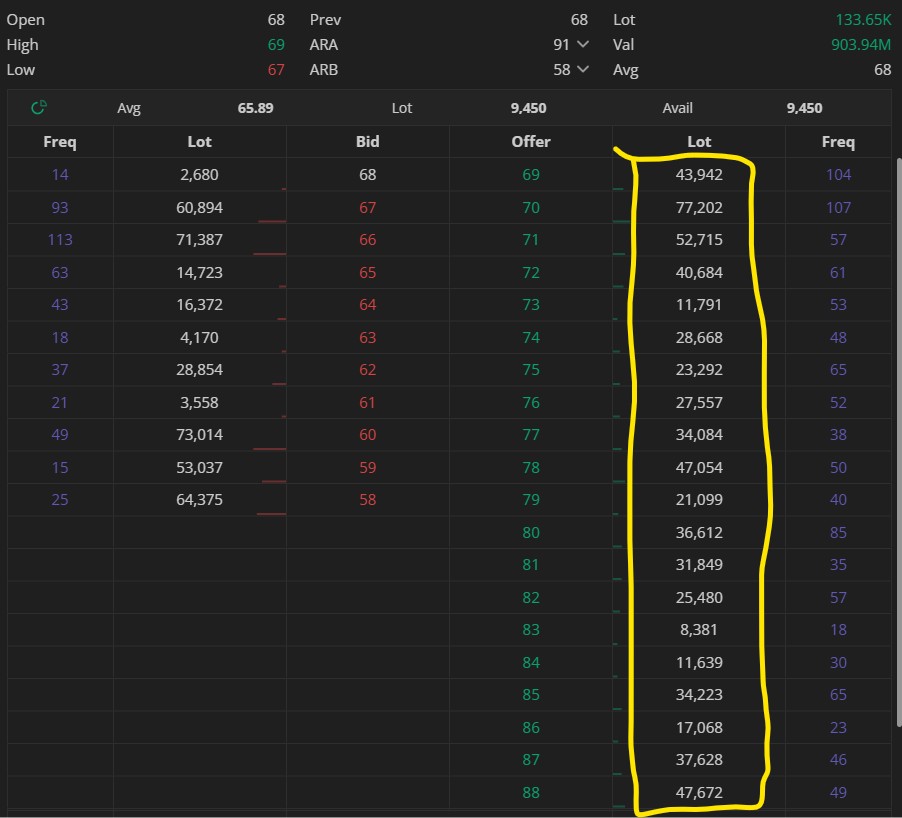The height and width of the screenshot is (818, 902).
Task: Click the bid-side Freq column header
Action: click(x=60, y=142)
